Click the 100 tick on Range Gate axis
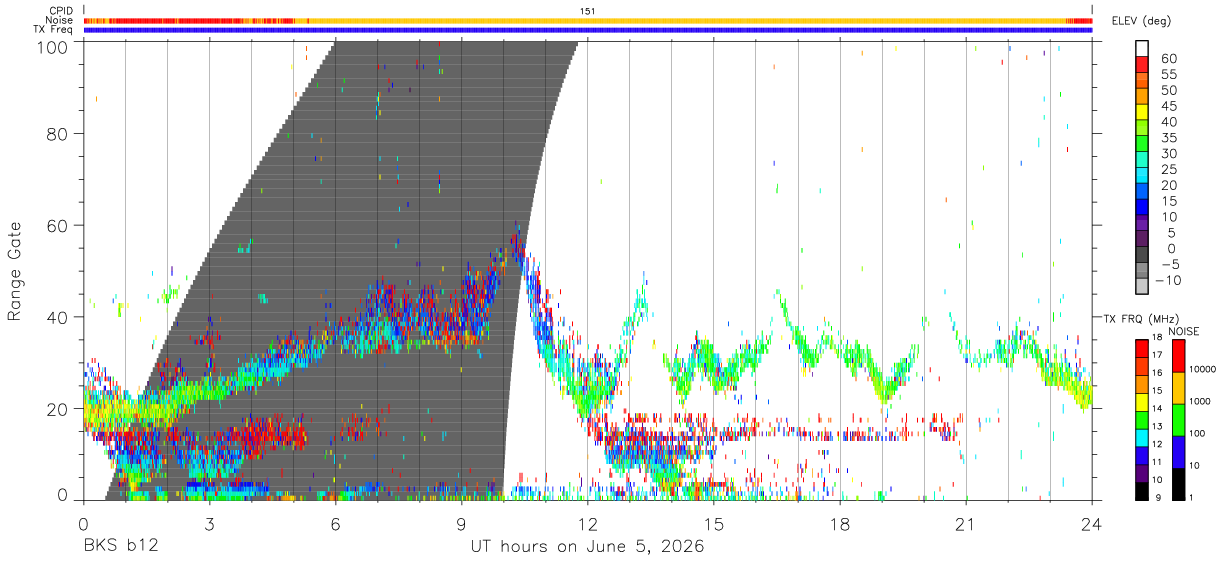This screenshot has width=1228, height=567. (x=51, y=46)
